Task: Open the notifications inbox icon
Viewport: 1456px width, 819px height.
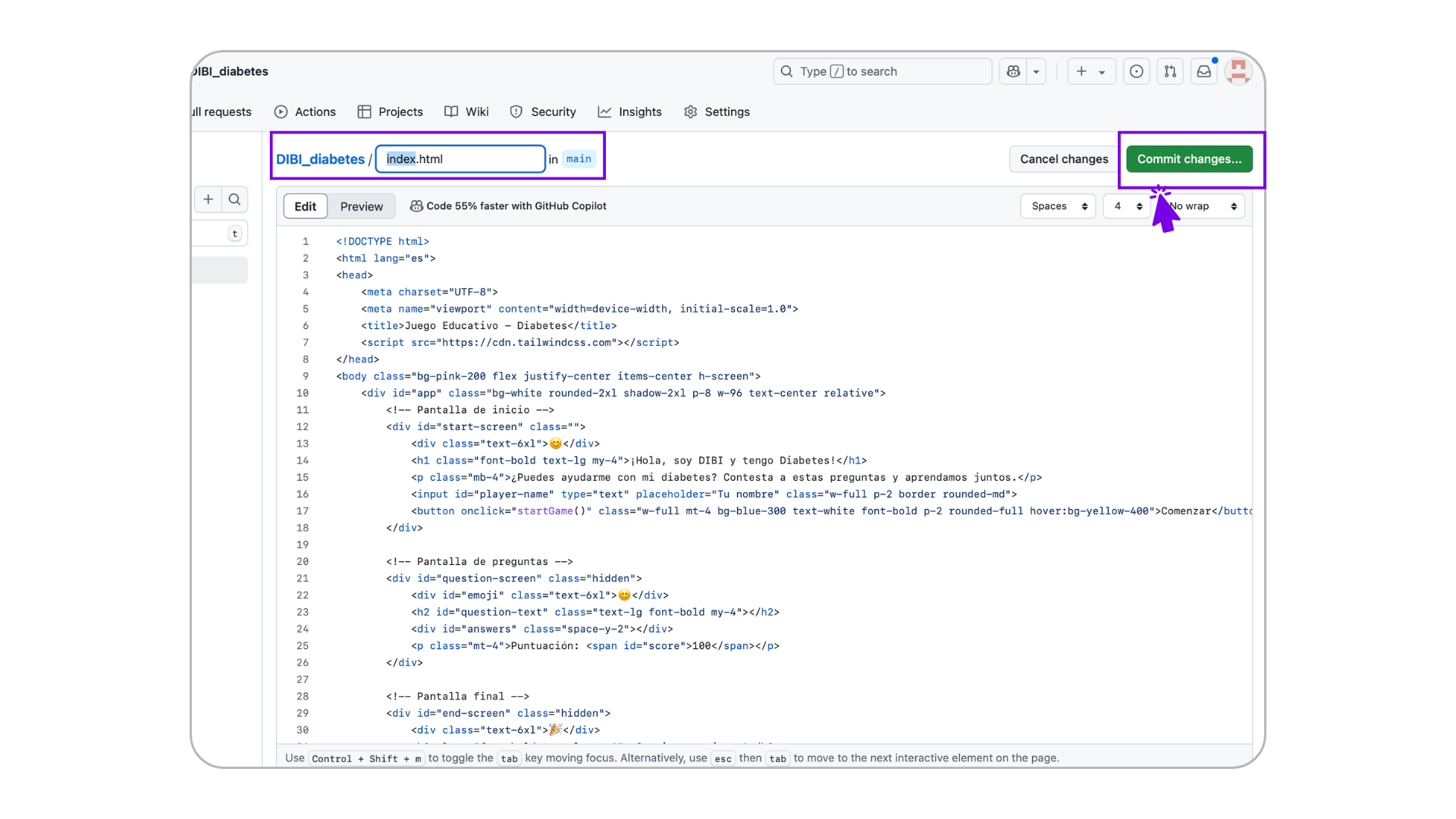Action: [1204, 71]
